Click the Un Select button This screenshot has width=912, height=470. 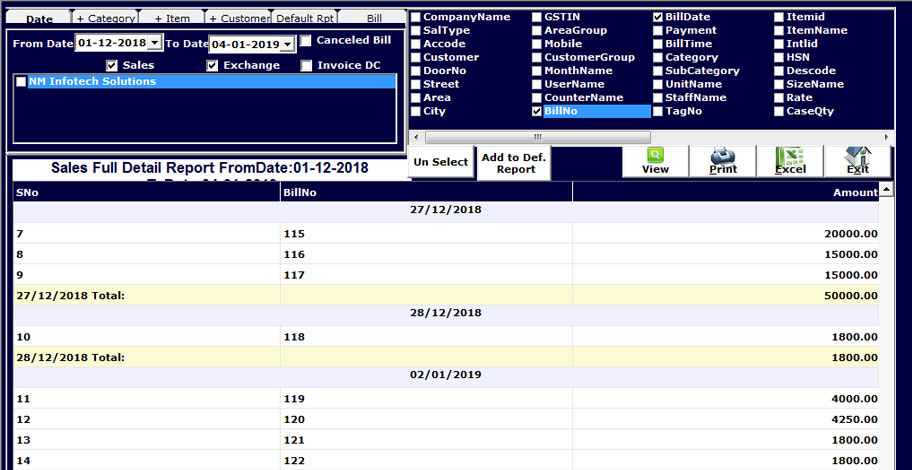click(441, 162)
